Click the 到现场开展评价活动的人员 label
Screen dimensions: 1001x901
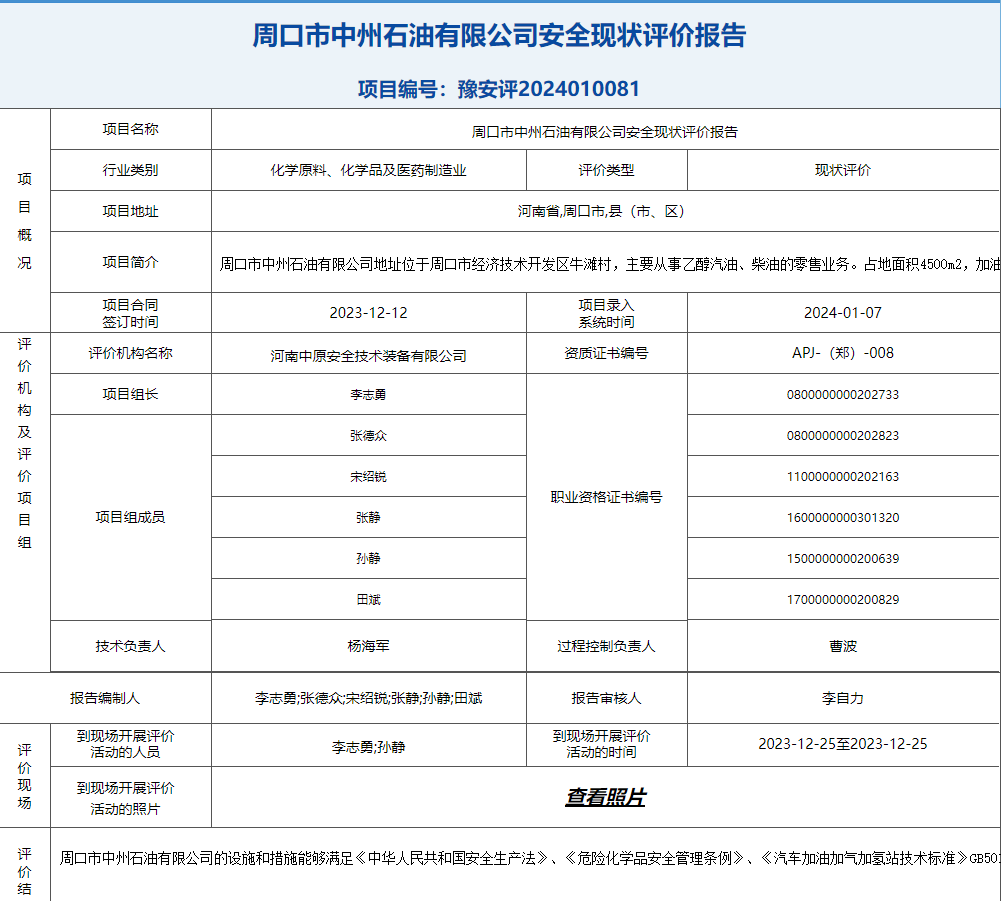[x=125, y=744]
